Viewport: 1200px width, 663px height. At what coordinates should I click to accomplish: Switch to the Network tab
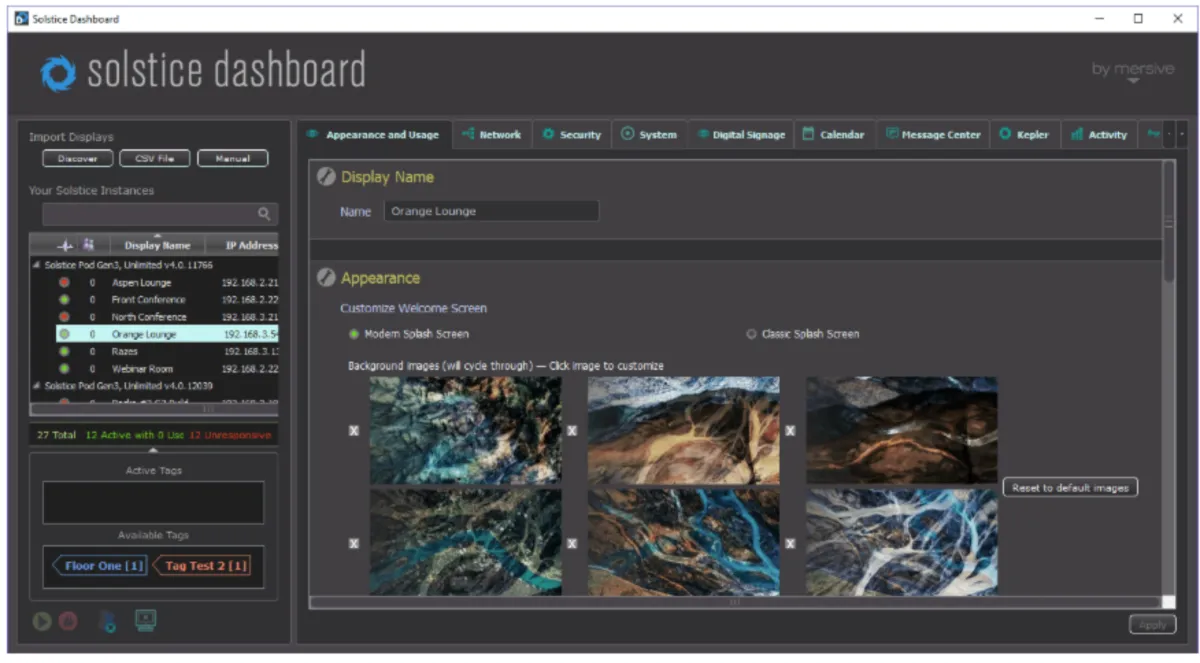click(491, 134)
